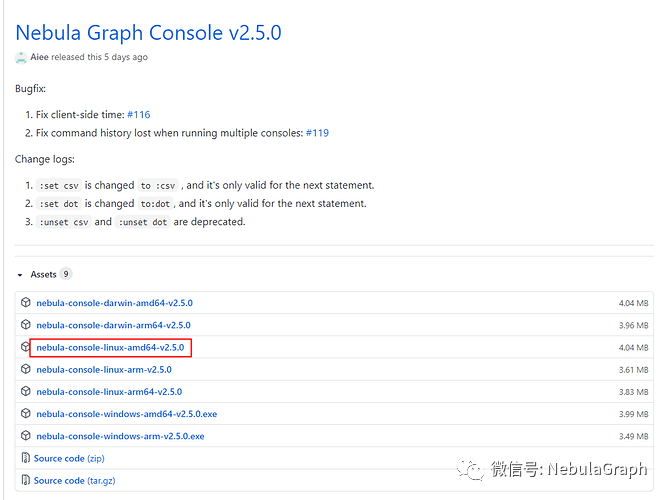Image resolution: width=669 pixels, height=500 pixels.
Task: Click package icon beside nebula-console-darwin-arm64-v2.5.0
Action: click(x=26, y=324)
